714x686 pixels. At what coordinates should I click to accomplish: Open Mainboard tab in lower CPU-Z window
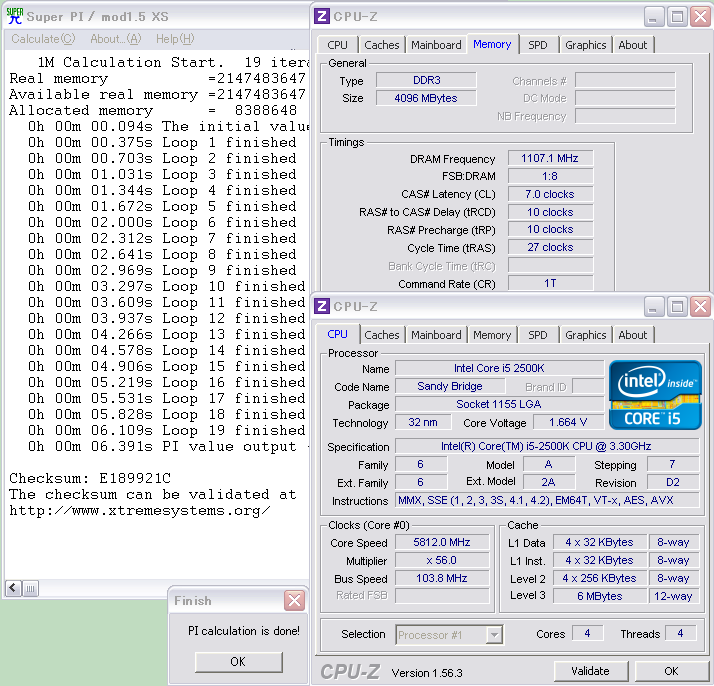tap(436, 335)
